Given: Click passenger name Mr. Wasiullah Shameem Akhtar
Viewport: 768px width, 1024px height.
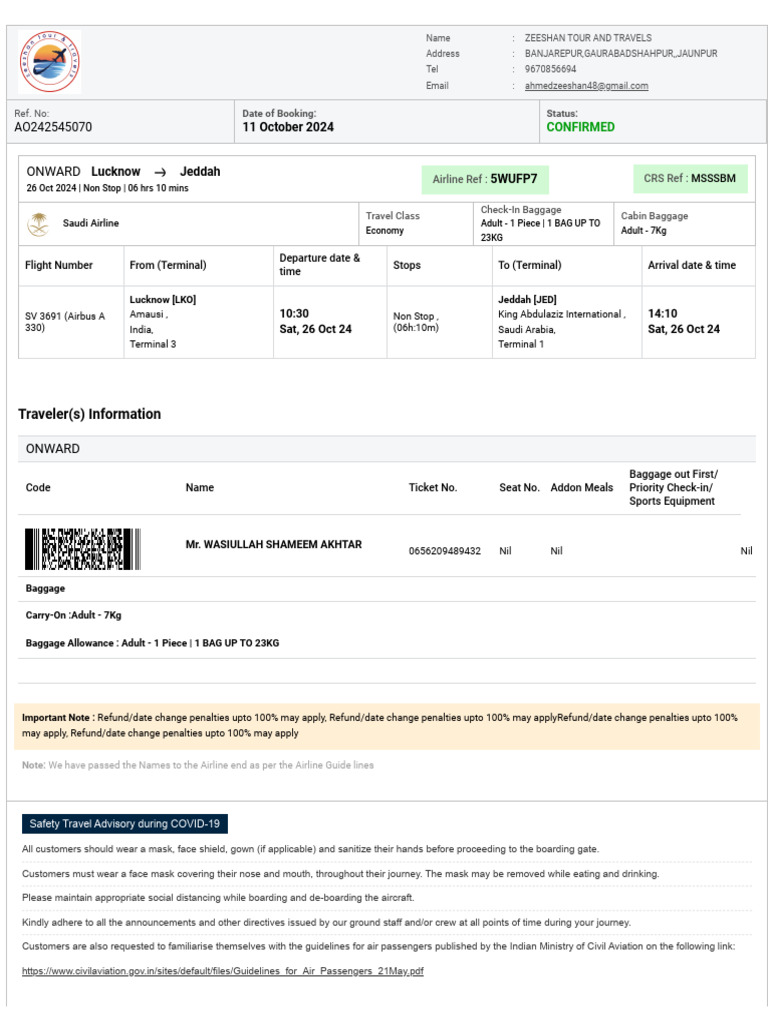Looking at the screenshot, I should 274,544.
